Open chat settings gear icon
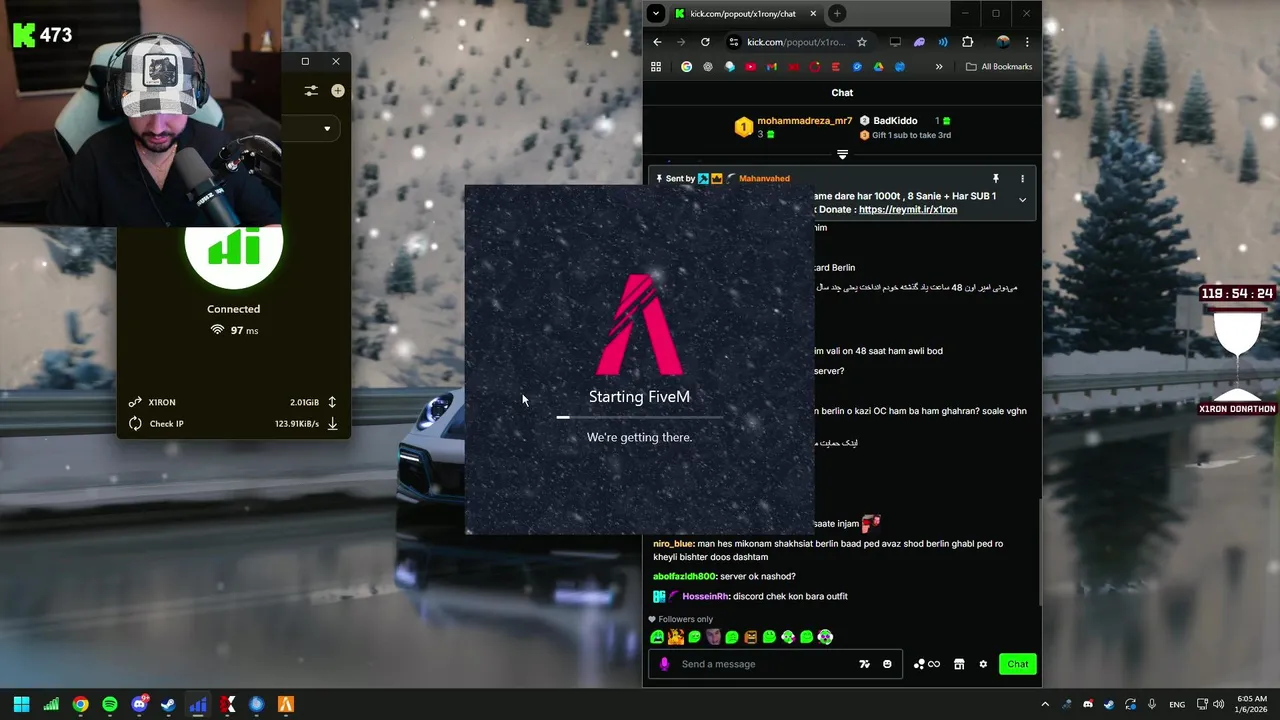Screen dimensions: 1280x720 pyautogui.click(x=983, y=664)
